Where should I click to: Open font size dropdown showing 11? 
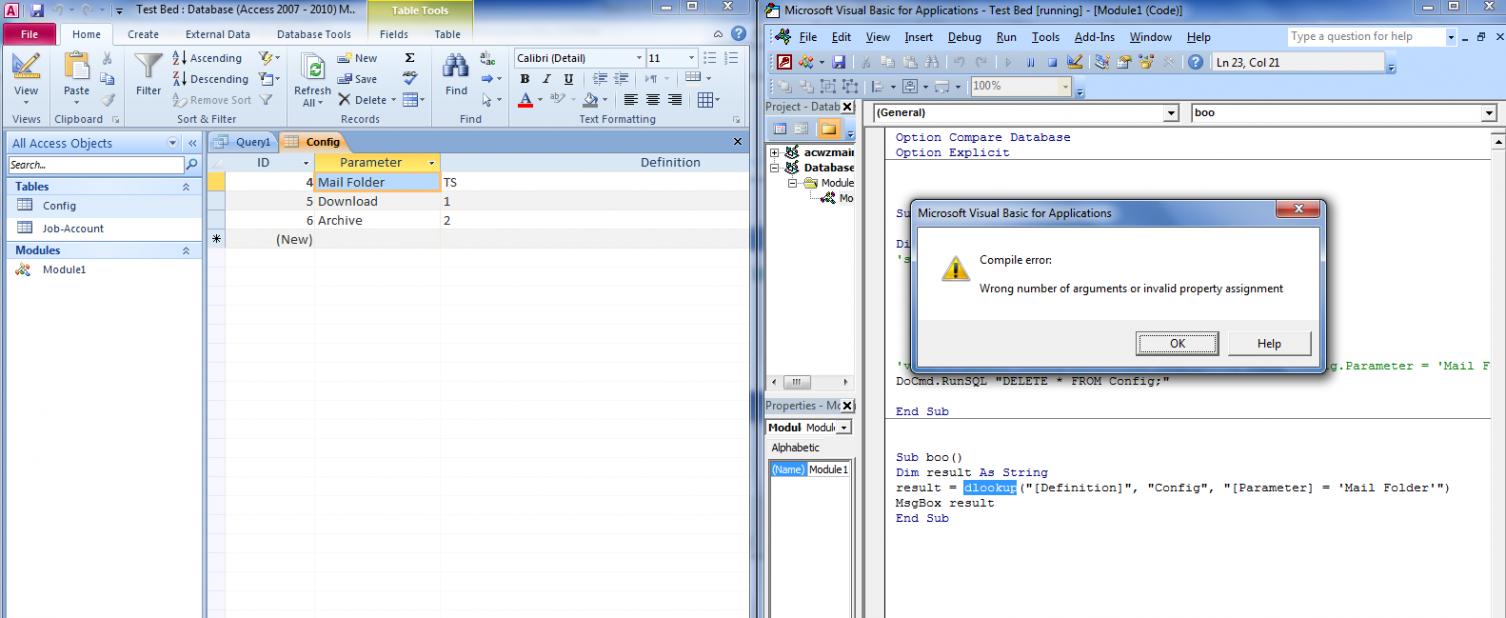692,58
